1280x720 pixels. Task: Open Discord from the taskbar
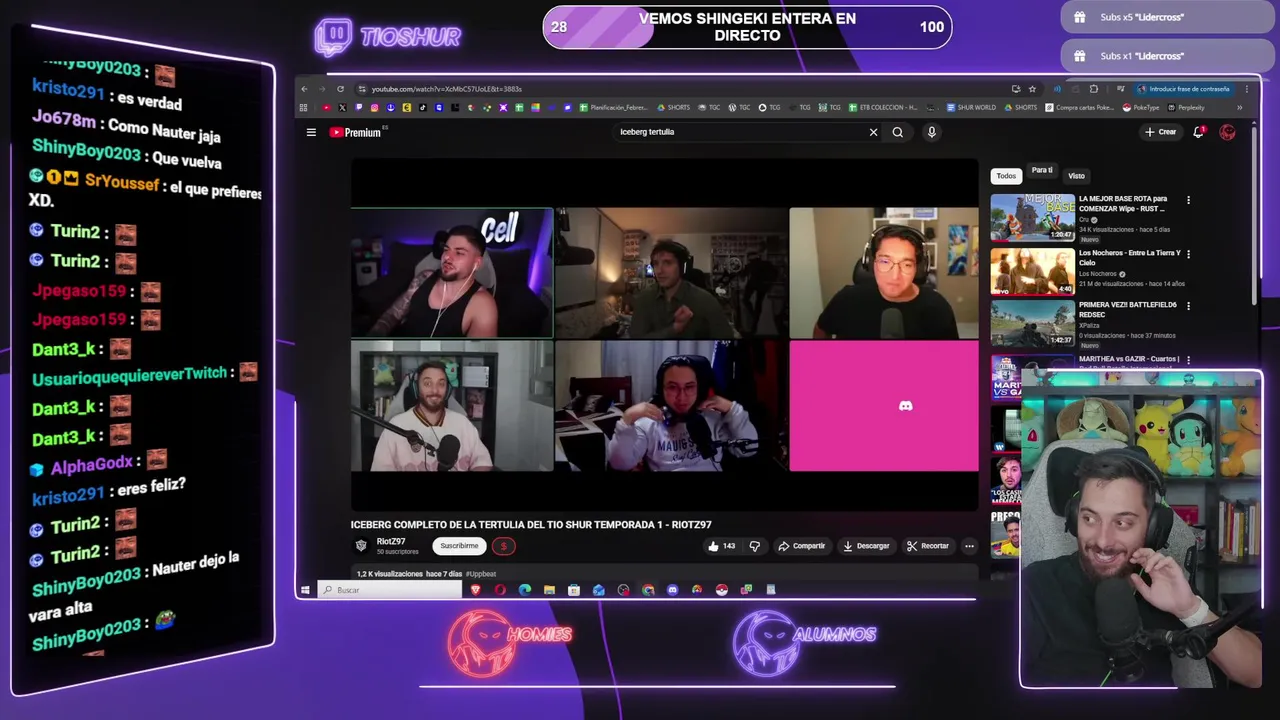click(672, 590)
